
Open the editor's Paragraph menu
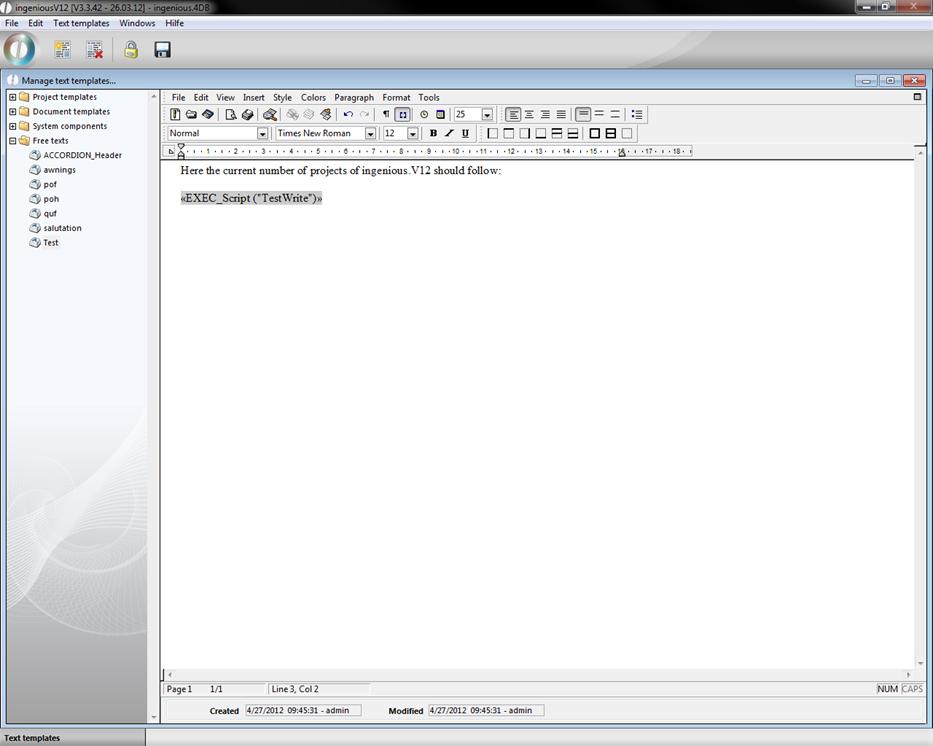point(354,97)
